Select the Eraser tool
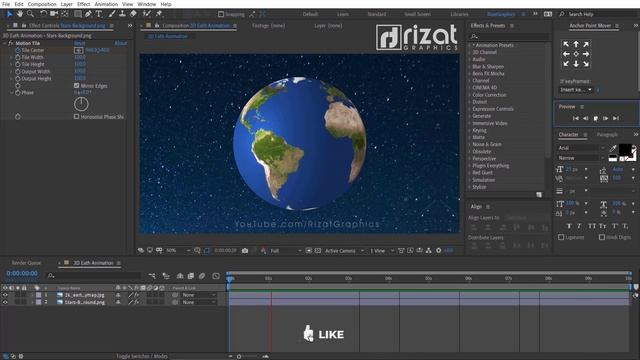640x360 pixels. point(133,14)
